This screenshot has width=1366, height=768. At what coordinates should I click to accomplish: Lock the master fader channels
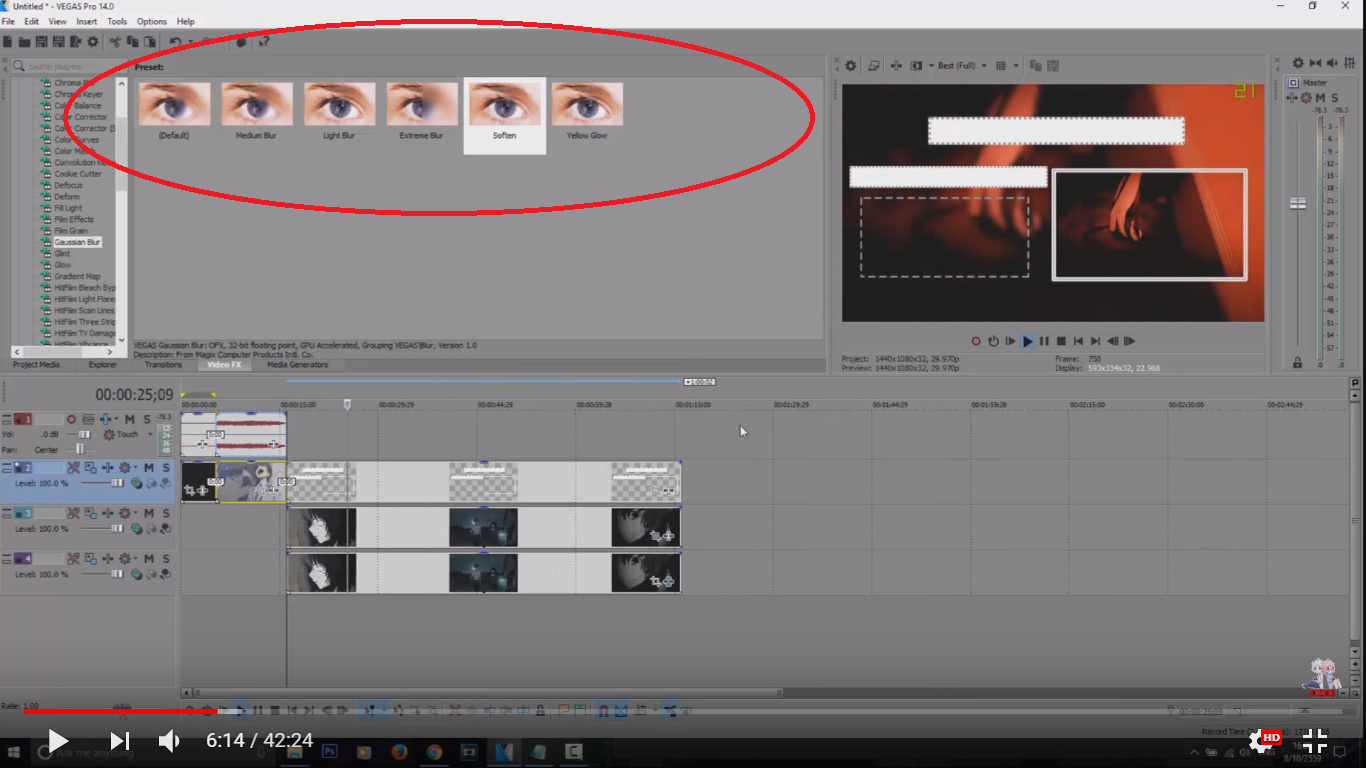[x=1298, y=362]
